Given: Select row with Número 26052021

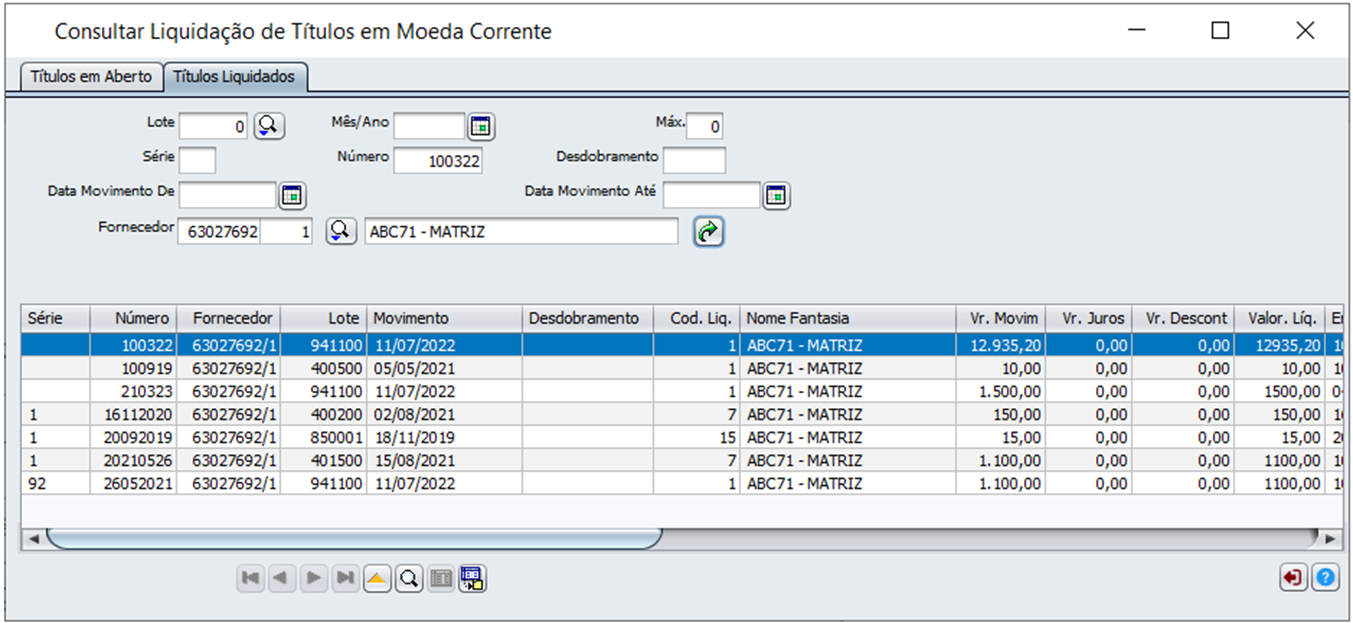Looking at the screenshot, I should 682,483.
